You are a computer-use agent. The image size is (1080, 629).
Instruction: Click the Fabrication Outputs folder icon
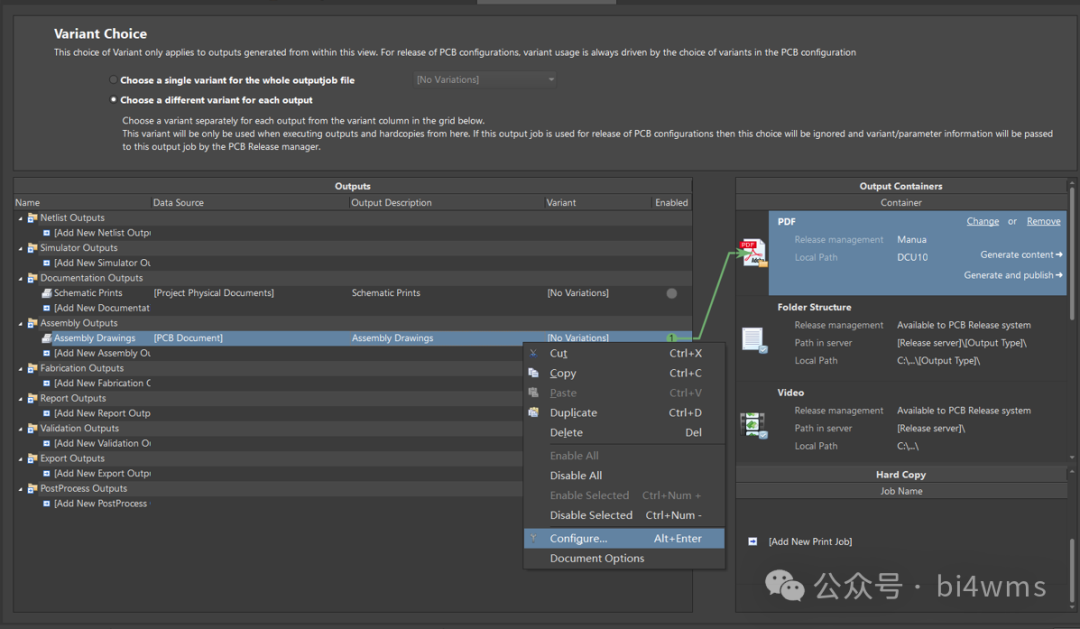(32, 368)
